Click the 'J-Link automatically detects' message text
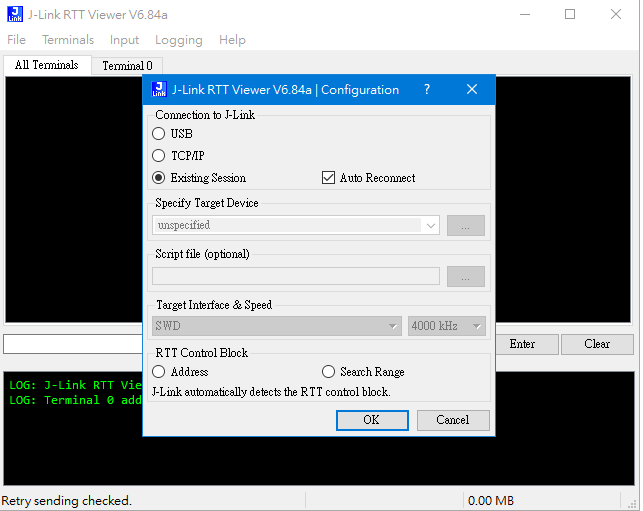 271,392
